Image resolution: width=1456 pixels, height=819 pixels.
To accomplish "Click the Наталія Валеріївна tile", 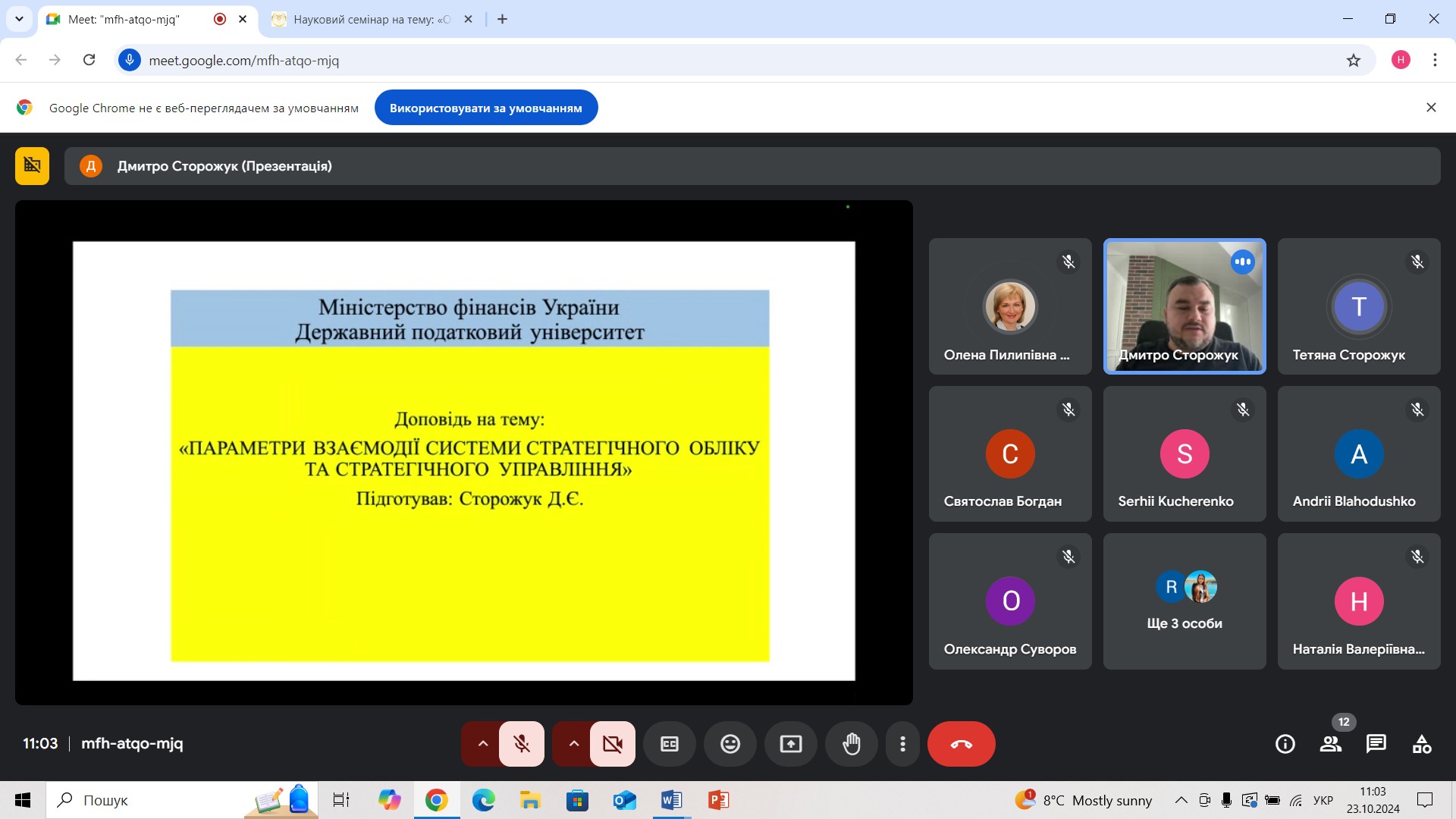I will pos(1359,601).
